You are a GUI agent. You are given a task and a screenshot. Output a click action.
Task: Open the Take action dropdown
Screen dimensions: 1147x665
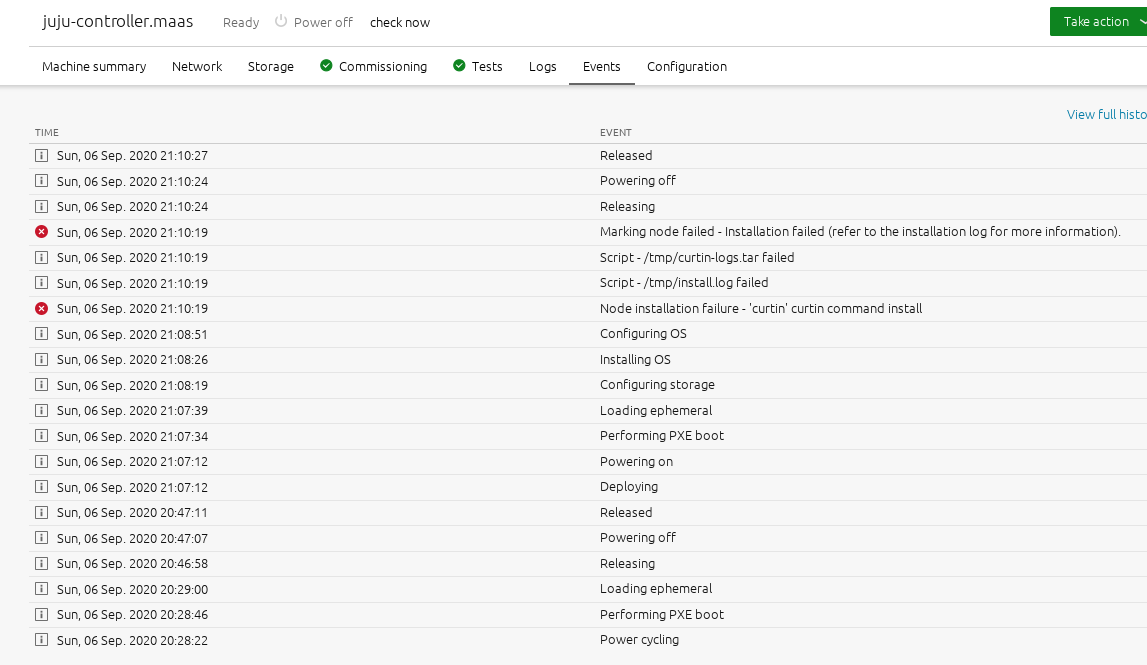(1097, 22)
